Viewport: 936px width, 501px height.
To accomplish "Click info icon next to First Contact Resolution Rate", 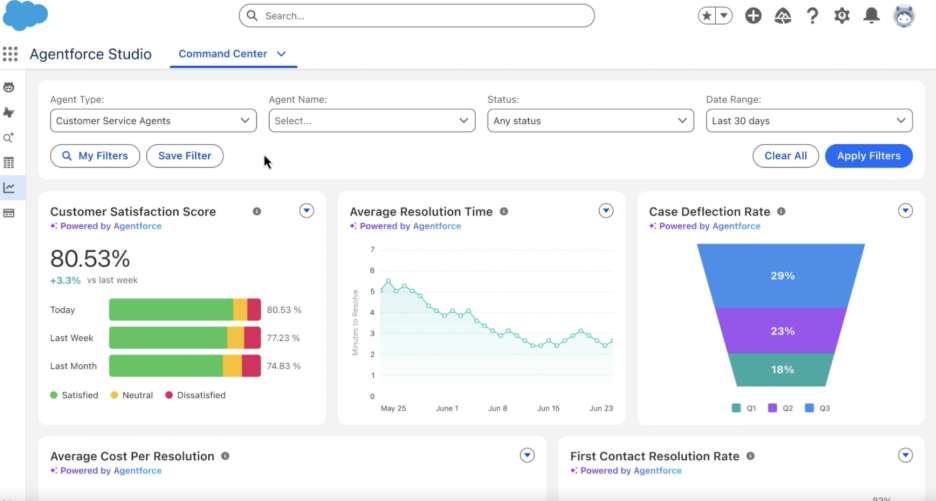I will 750,456.
